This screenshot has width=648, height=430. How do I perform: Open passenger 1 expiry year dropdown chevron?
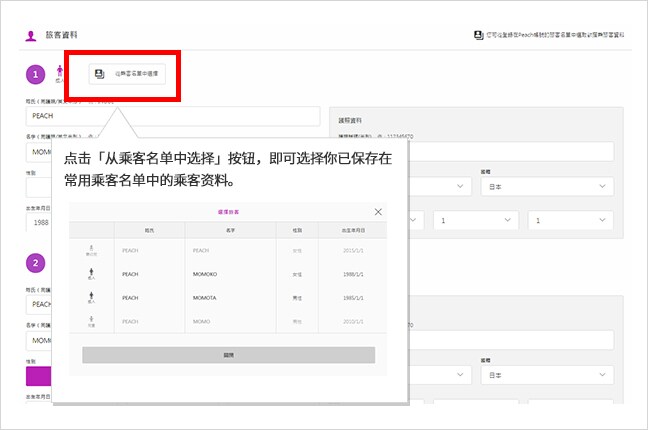tap(413, 220)
